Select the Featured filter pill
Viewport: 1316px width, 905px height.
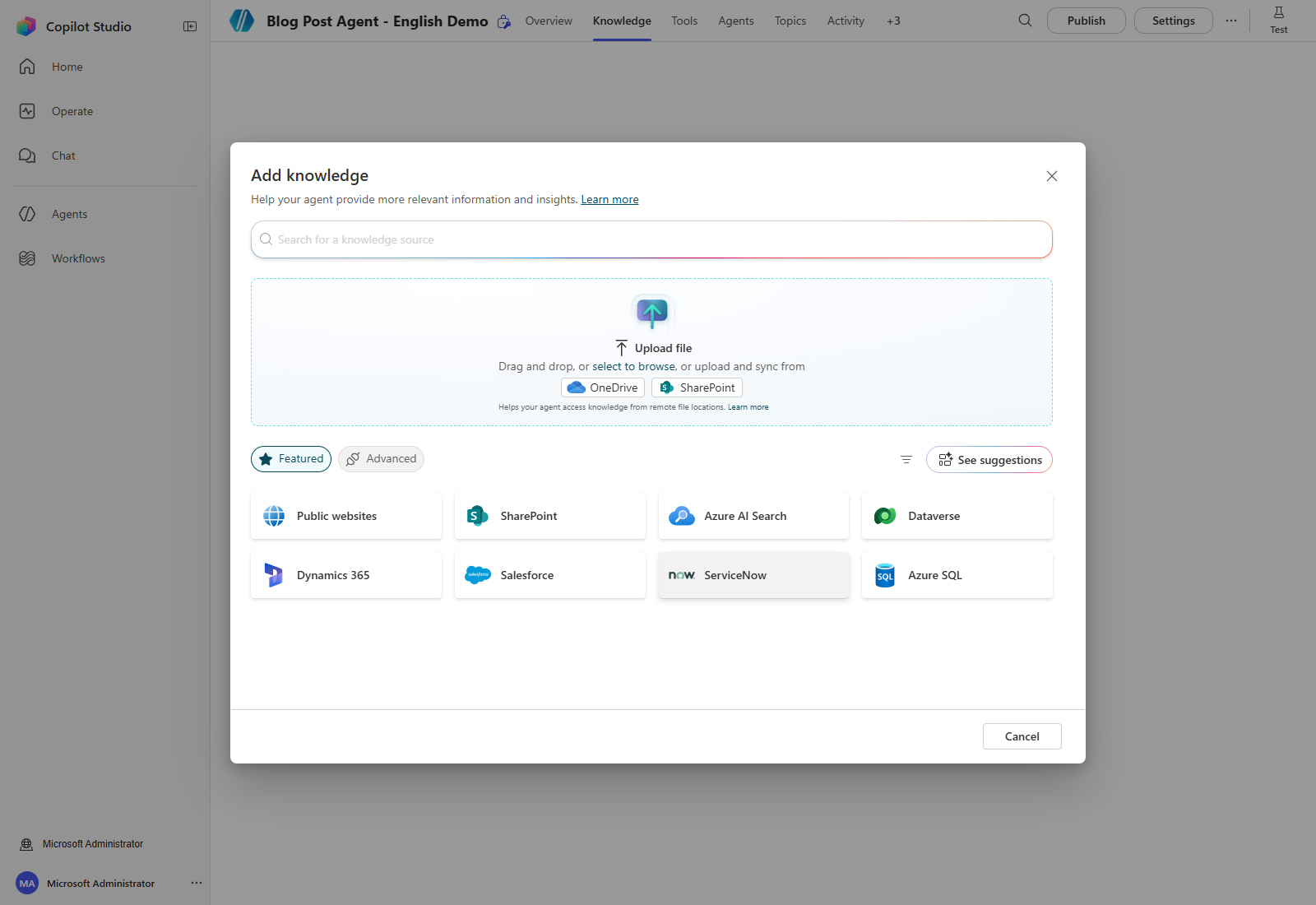click(291, 459)
